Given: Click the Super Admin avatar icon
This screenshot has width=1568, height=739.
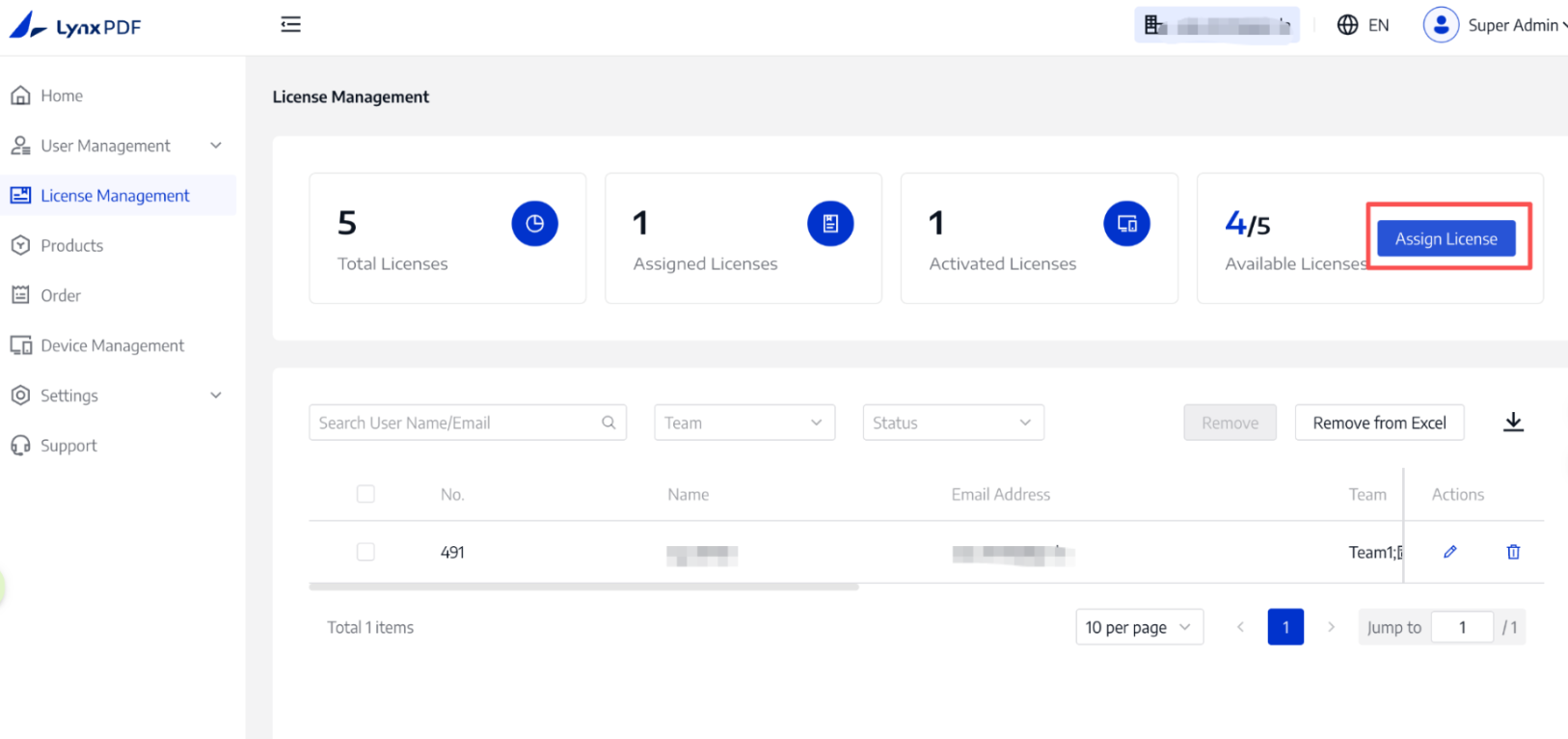Looking at the screenshot, I should (1441, 25).
